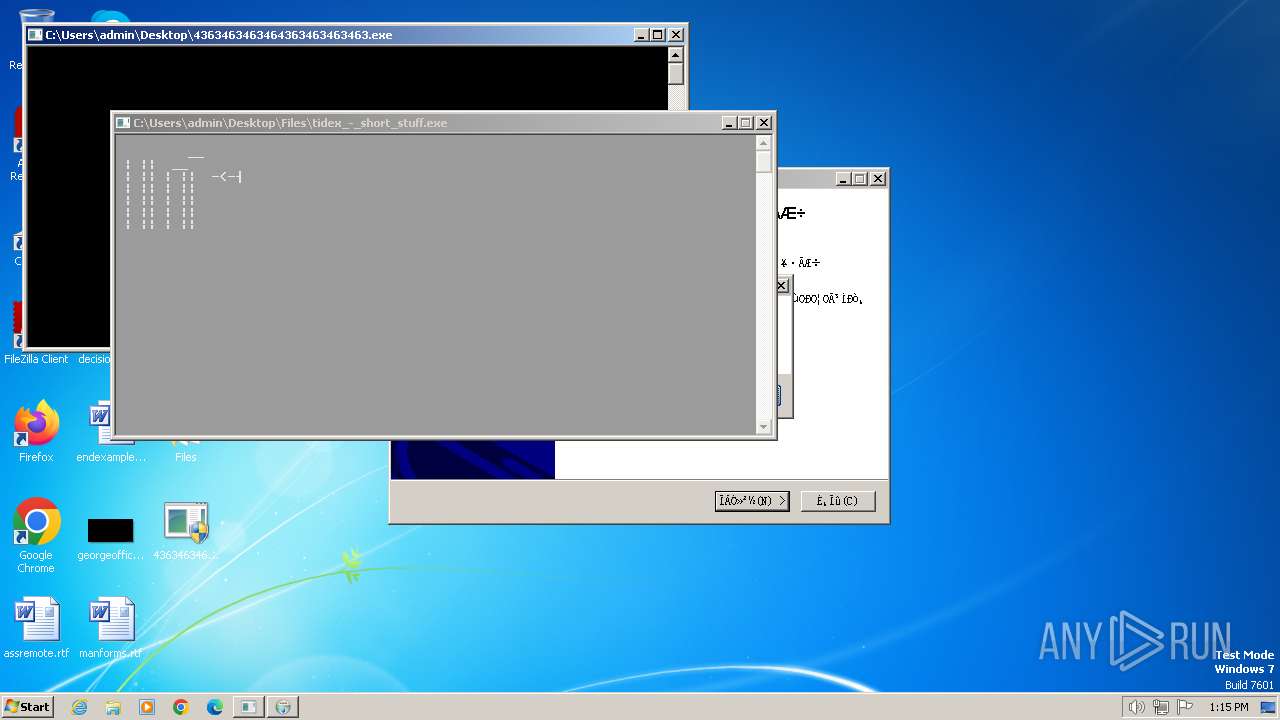The image size is (1280, 720).
Task: Click the Show desktop button
Action: pos(1269,707)
